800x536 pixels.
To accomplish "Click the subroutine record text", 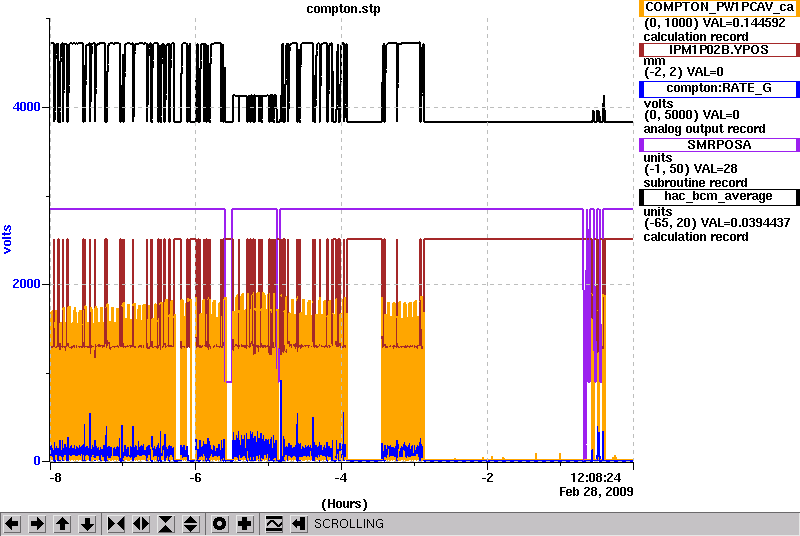I will pos(695,183).
